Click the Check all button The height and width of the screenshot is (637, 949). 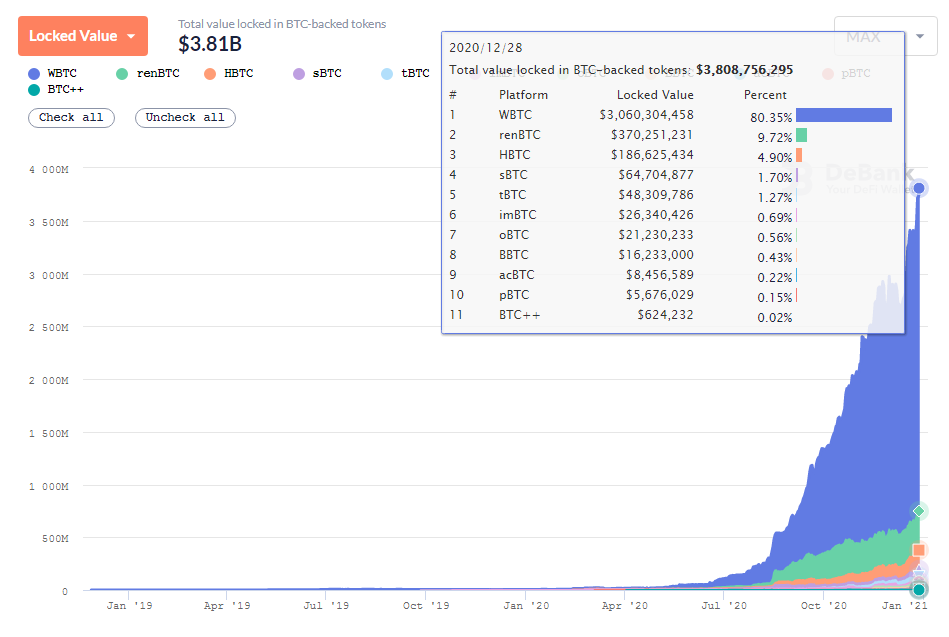click(x=71, y=117)
